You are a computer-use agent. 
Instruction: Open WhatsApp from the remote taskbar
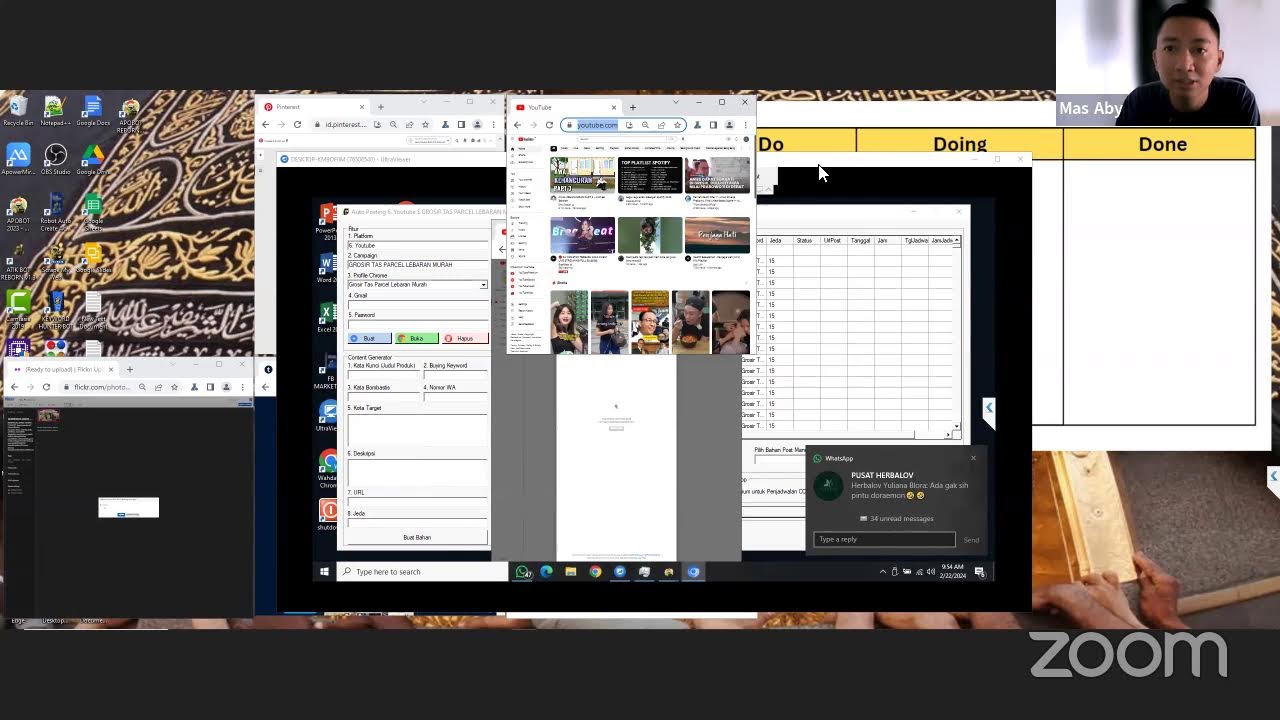click(522, 572)
